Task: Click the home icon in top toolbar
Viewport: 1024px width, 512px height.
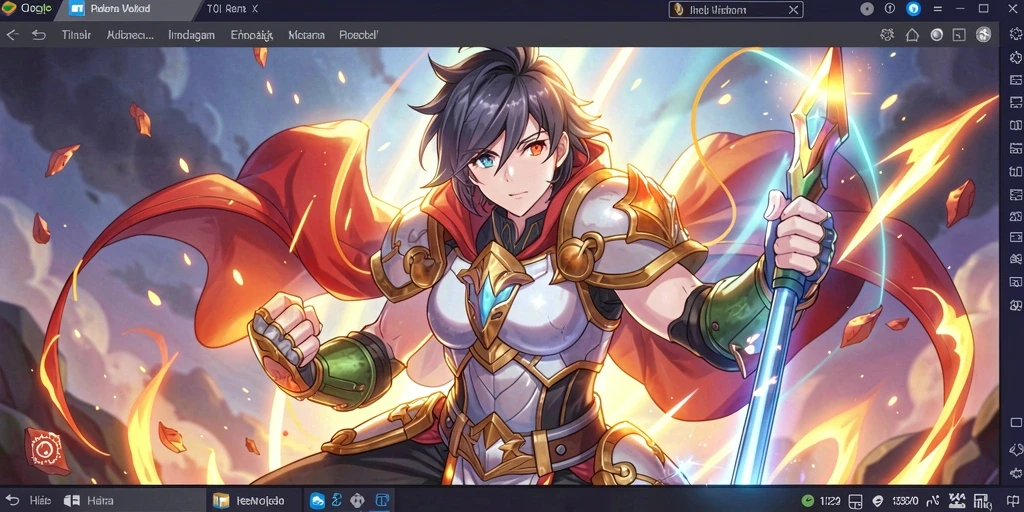Action: pos(912,35)
